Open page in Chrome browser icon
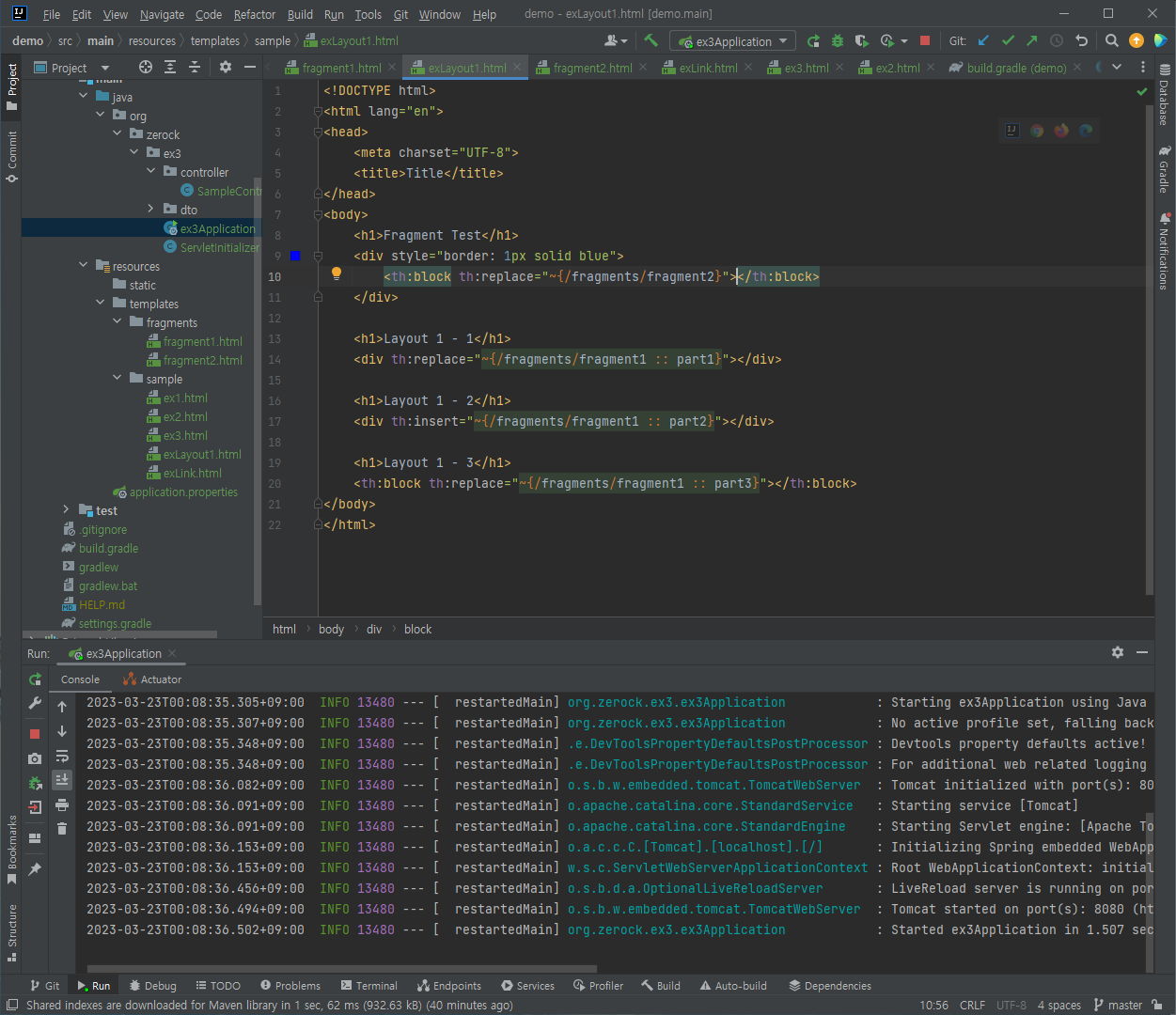1176x1015 pixels. [1037, 131]
